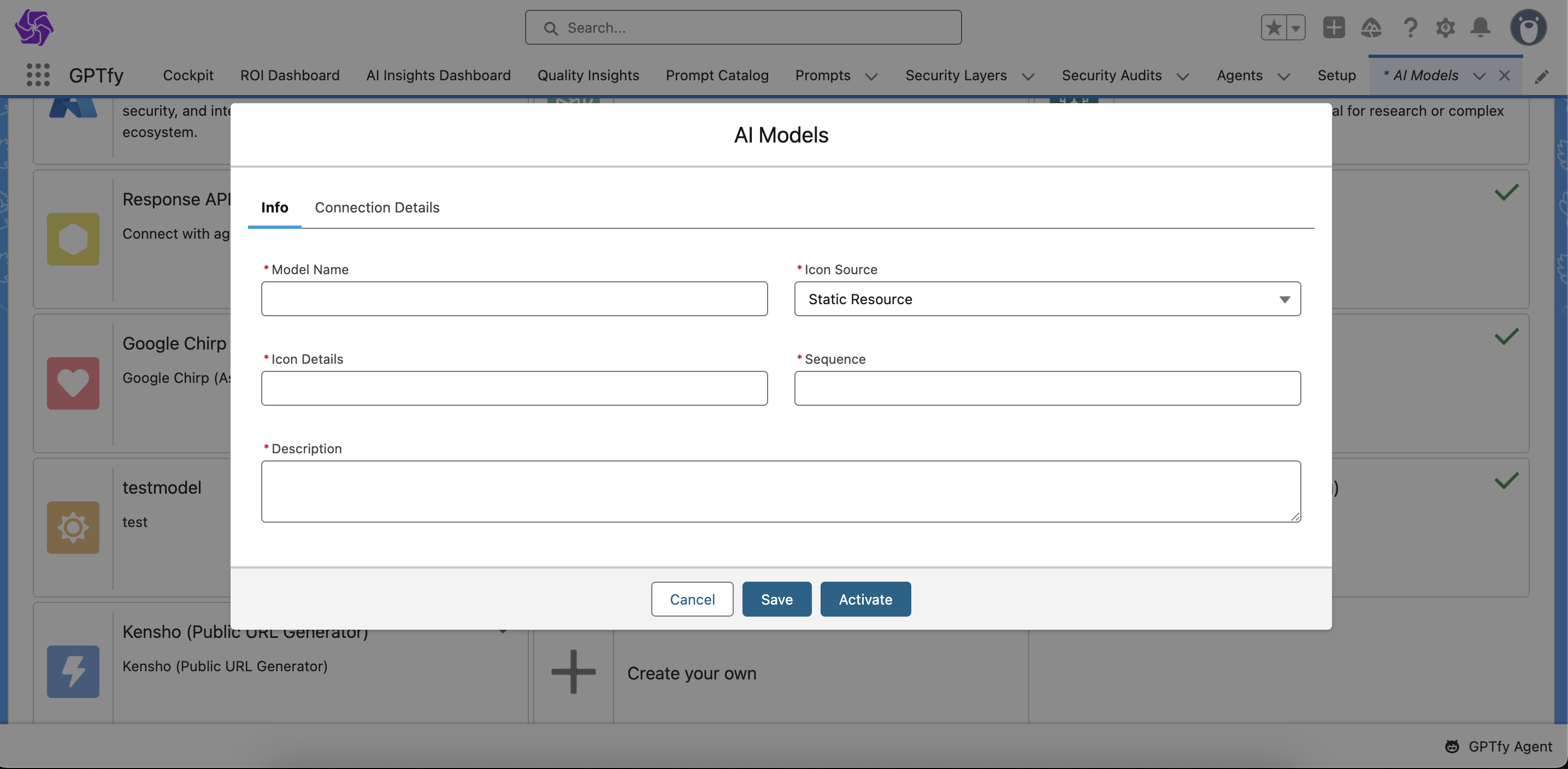
Task: Click the user avatar profile icon
Action: (x=1528, y=28)
